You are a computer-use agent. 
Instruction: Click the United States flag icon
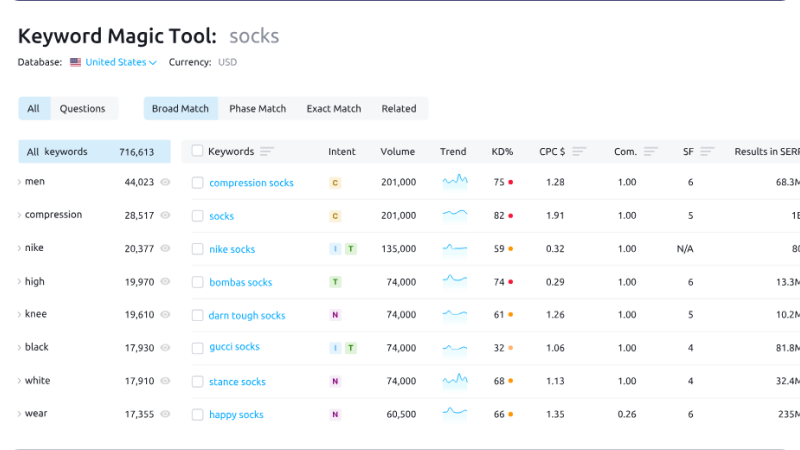click(76, 62)
